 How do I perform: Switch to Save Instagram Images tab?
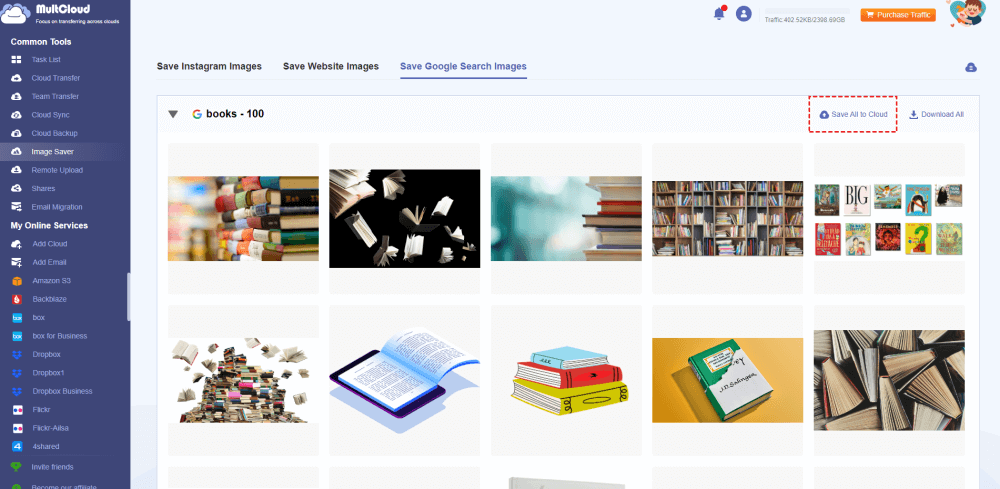(x=209, y=66)
